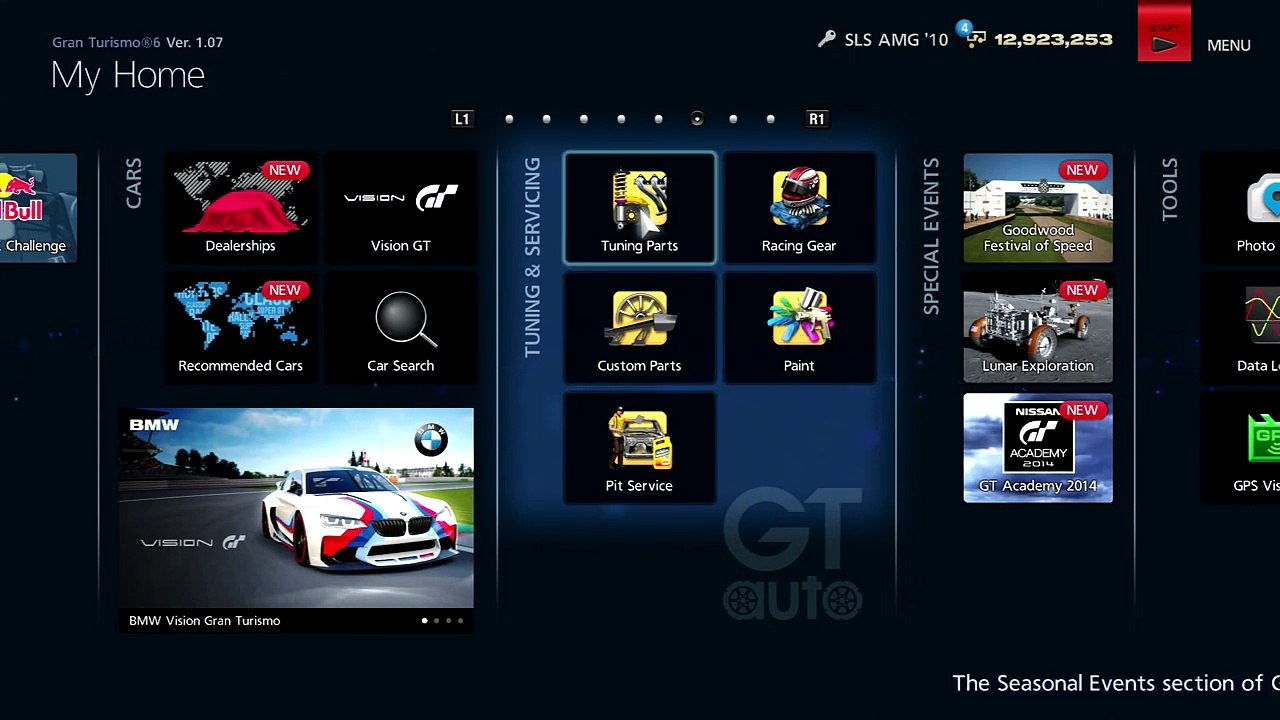Open Recommended Cars world map tile
This screenshot has width=1280, height=720.
pyautogui.click(x=240, y=328)
